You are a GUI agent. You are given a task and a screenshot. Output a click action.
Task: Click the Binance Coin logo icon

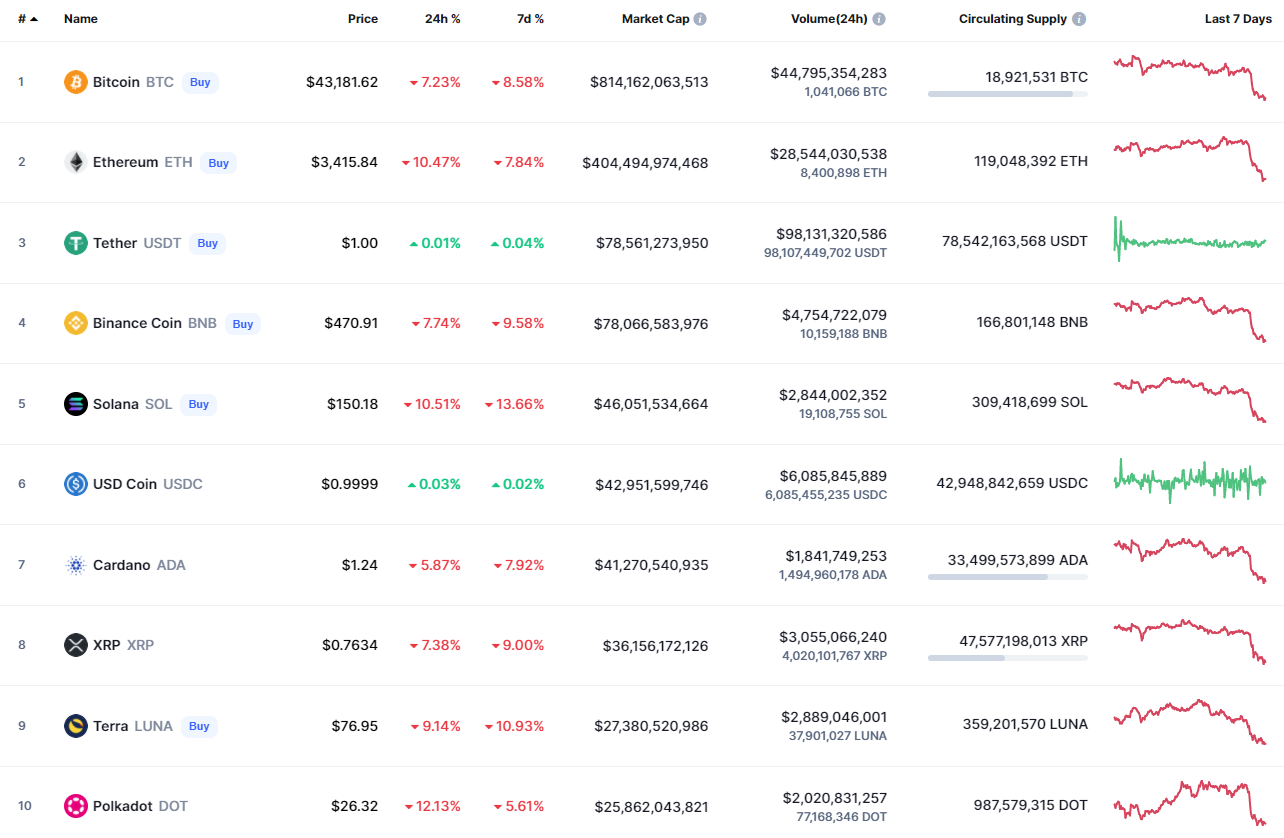(x=76, y=323)
